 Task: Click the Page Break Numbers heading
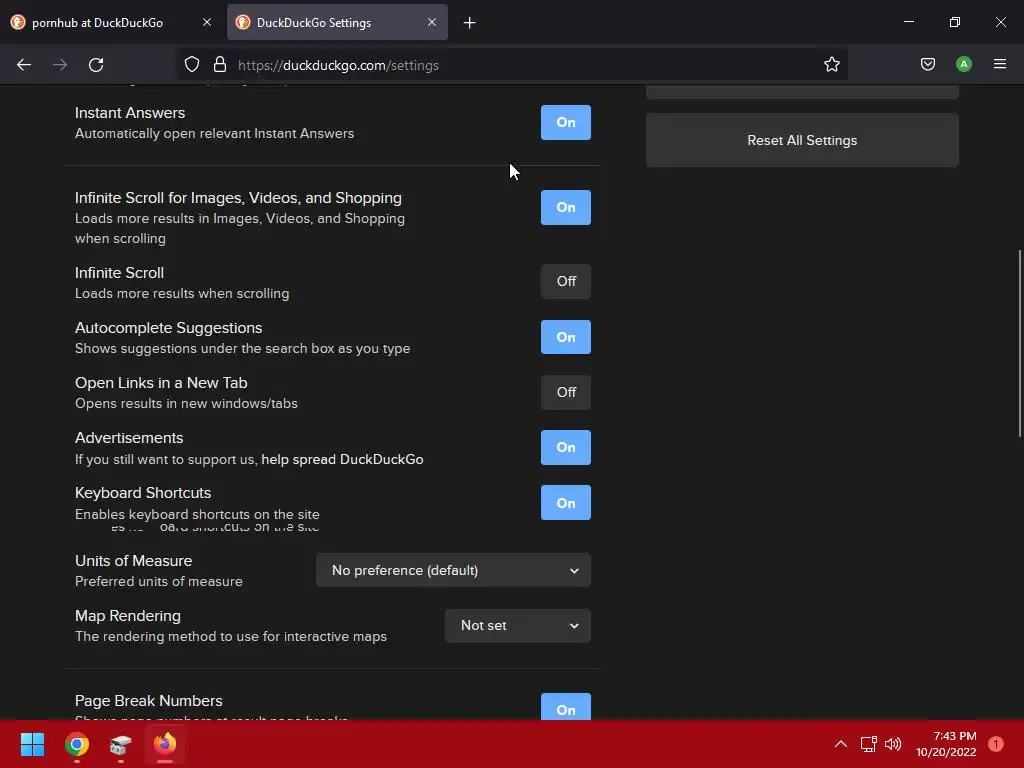(x=148, y=701)
